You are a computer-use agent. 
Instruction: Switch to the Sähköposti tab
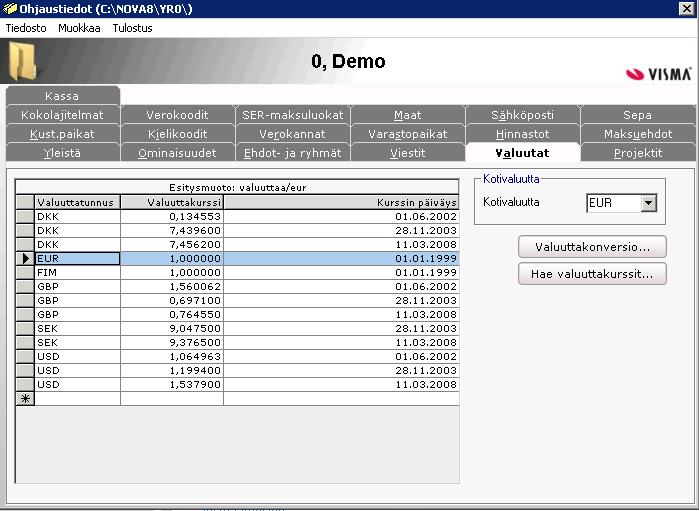[x=522, y=115]
